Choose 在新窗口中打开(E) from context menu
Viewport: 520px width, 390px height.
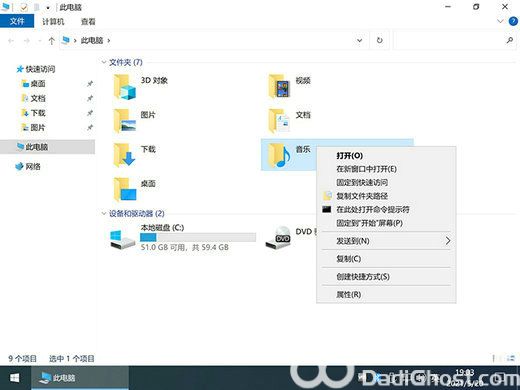tap(386, 169)
